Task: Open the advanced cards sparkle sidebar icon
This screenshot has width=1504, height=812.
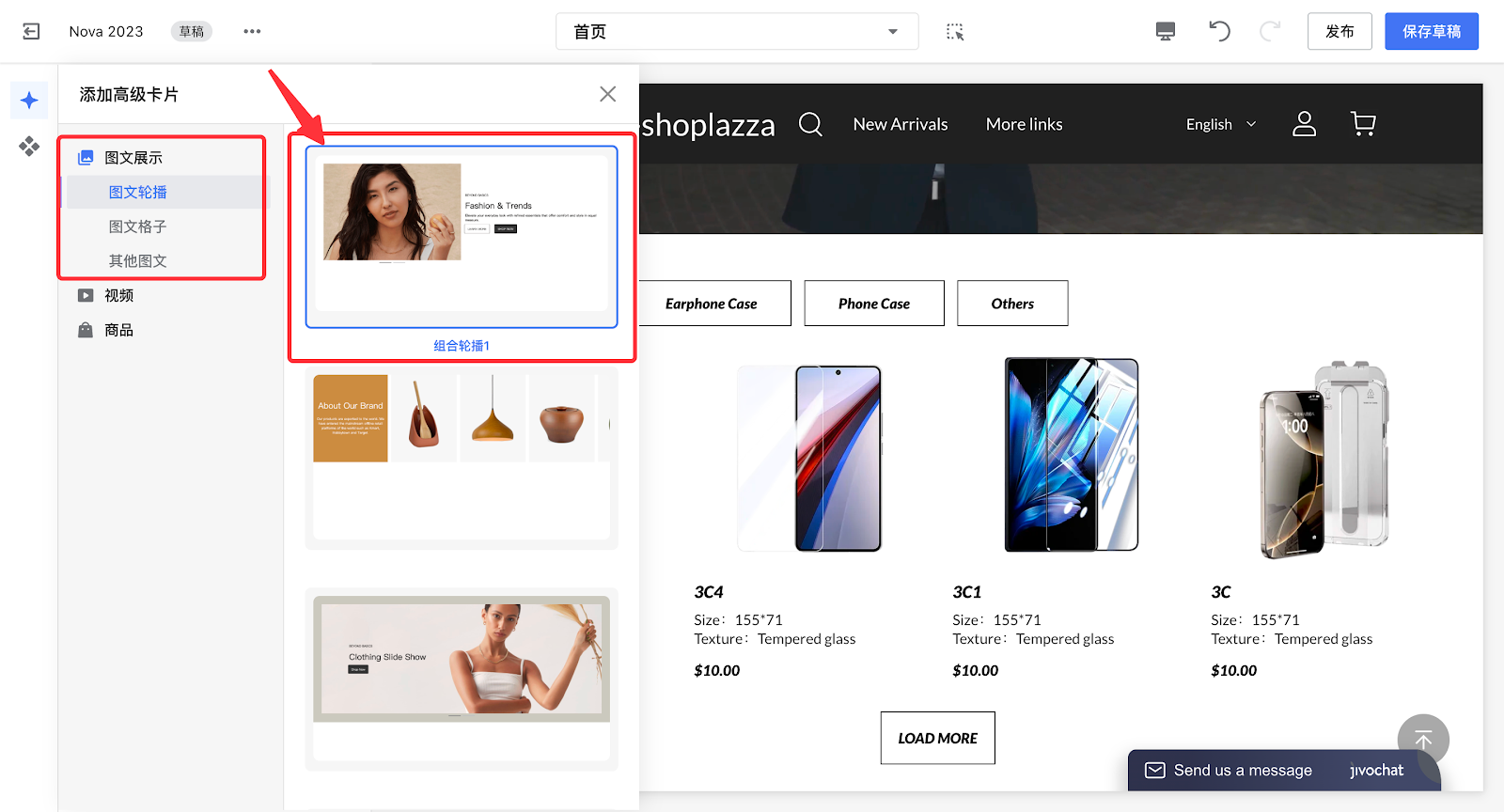Action: 29,101
